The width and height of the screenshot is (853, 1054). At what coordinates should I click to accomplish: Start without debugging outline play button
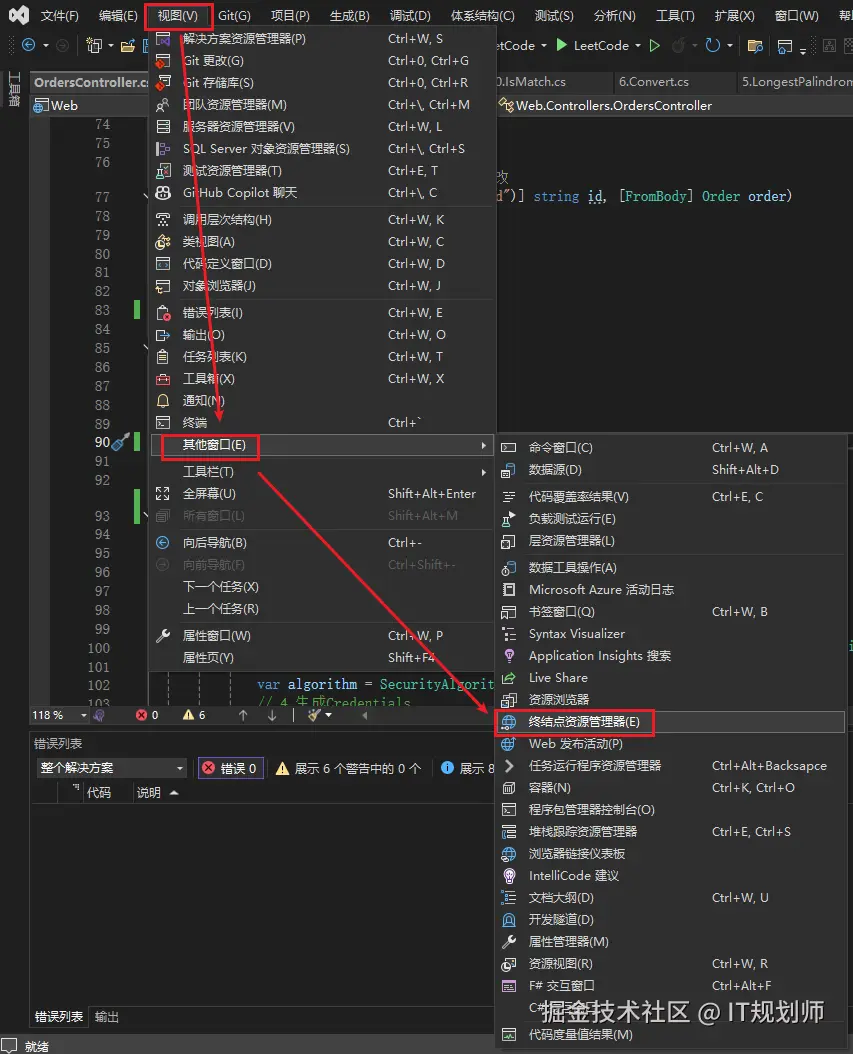tap(655, 46)
